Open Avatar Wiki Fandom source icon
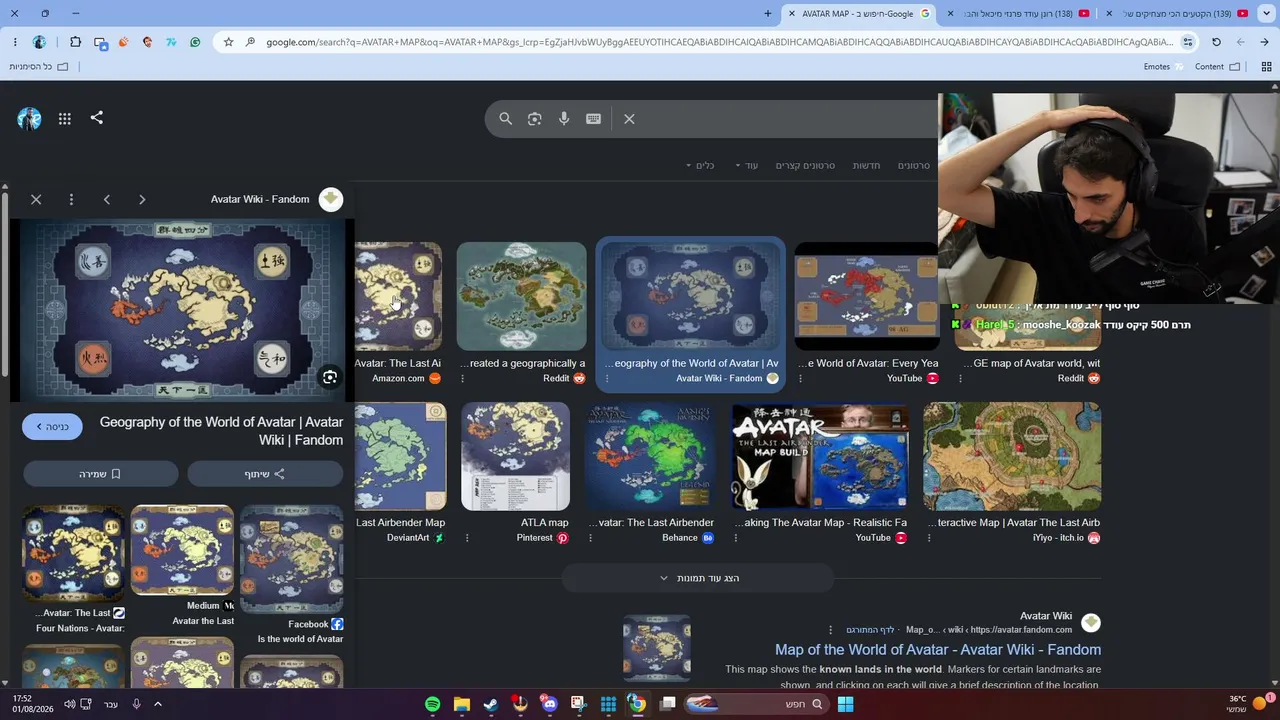Image resolution: width=1280 pixels, height=720 pixels. pyautogui.click(x=331, y=199)
